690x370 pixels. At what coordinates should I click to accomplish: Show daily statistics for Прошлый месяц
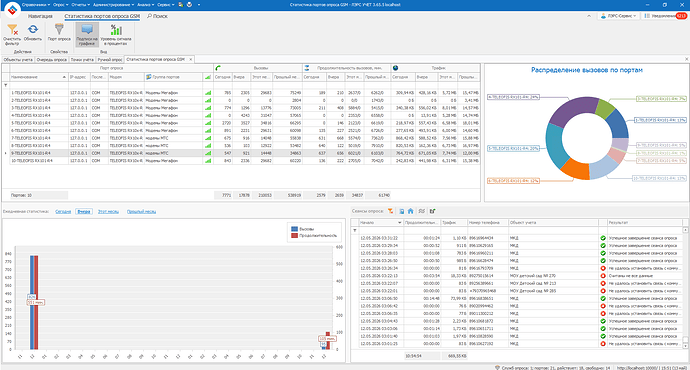[x=141, y=212]
